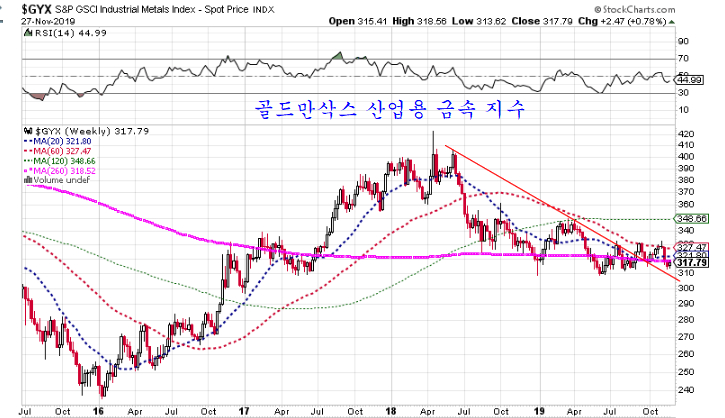The image size is (725, 418).
Task: Click the 44.99 RSI value tag on axis
Action: tap(688, 80)
